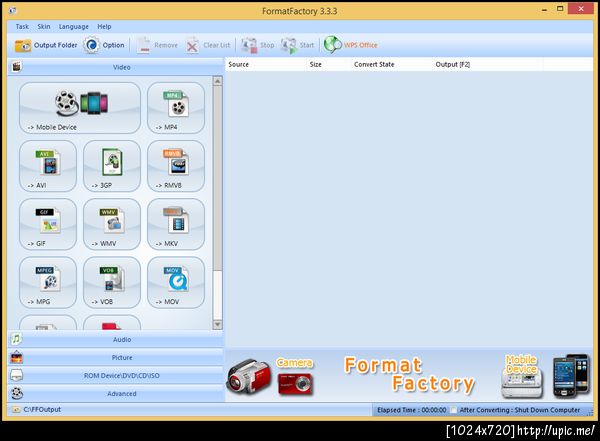
Task: Click the Format Factory logo banner
Action: [x=409, y=375]
